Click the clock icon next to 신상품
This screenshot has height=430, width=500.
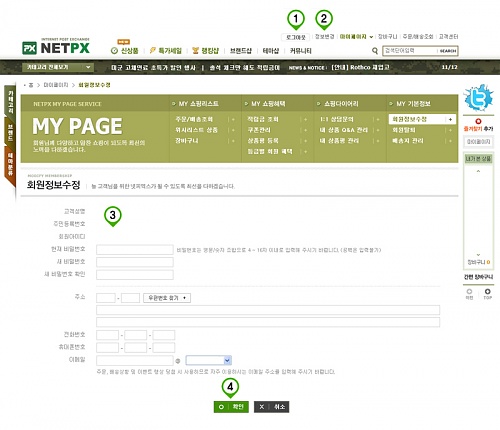coord(114,51)
